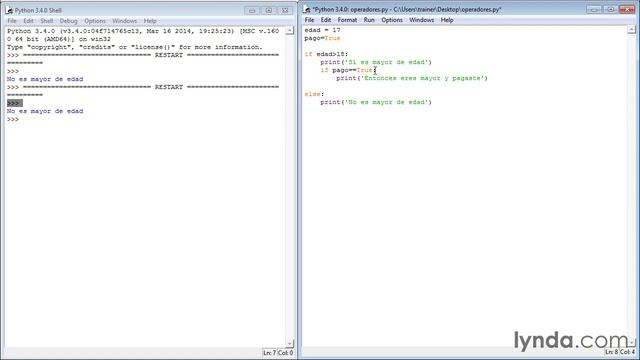
Task: Open Options menu in operadores.py editor
Action: tap(392, 20)
